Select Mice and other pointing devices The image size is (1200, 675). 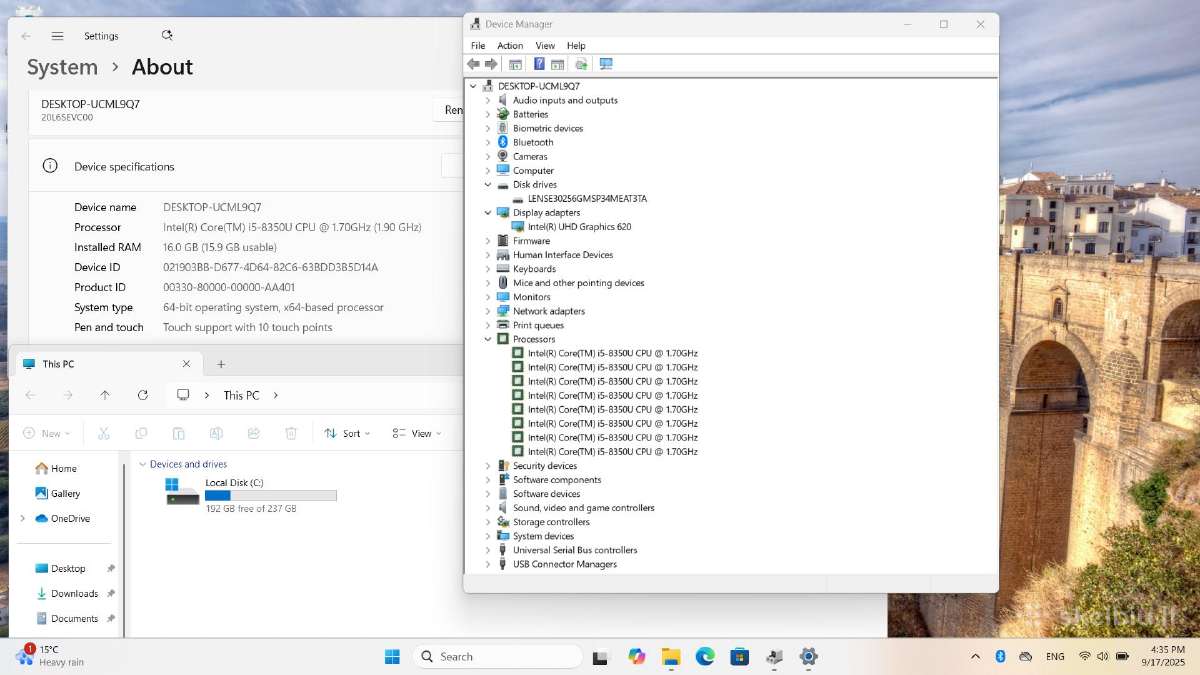(579, 283)
